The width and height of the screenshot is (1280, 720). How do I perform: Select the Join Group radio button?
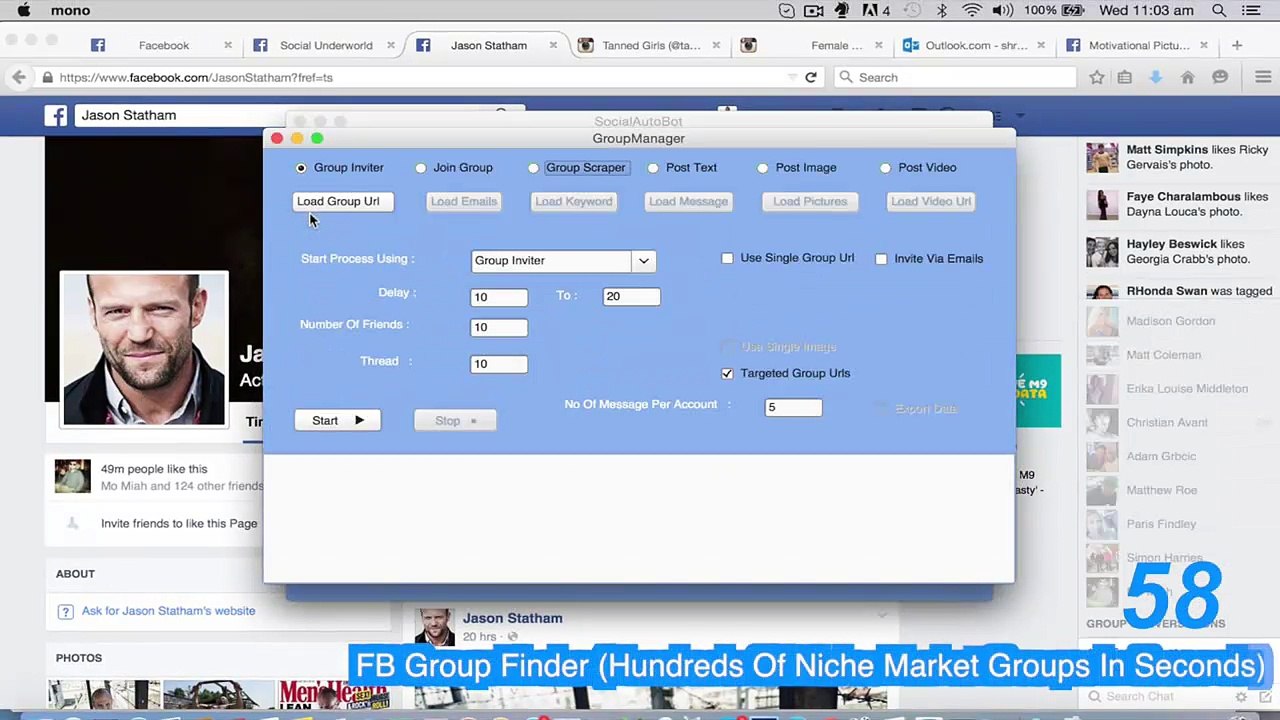click(421, 168)
